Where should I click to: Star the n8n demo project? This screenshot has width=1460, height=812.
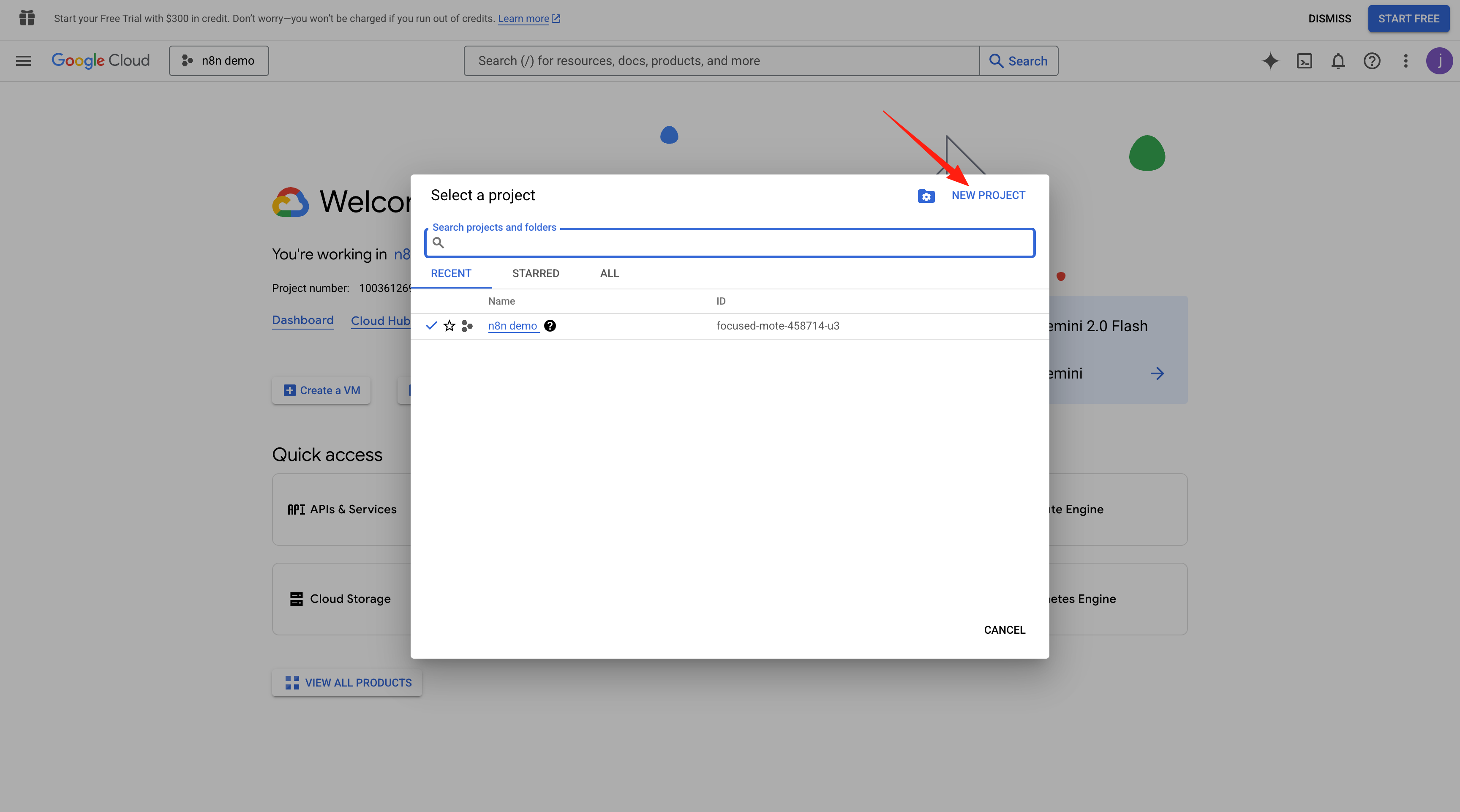click(x=449, y=326)
